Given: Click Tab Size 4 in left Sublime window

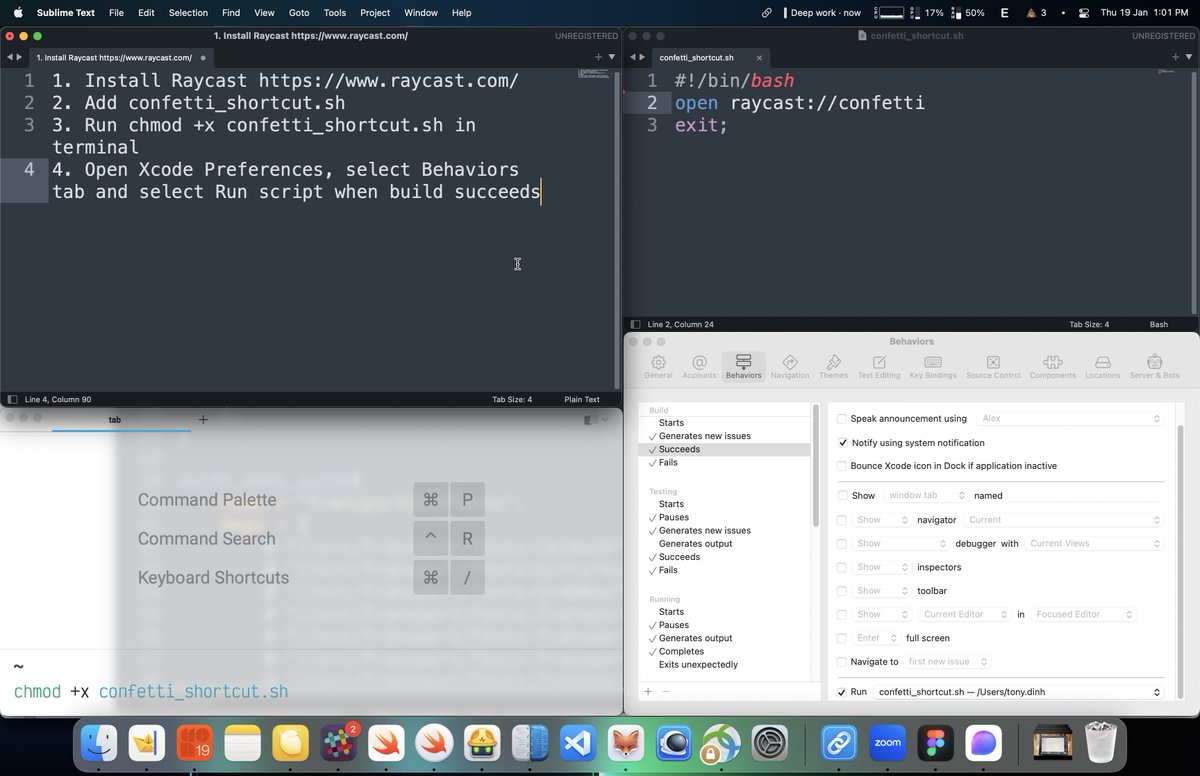Looking at the screenshot, I should click(x=512, y=399).
